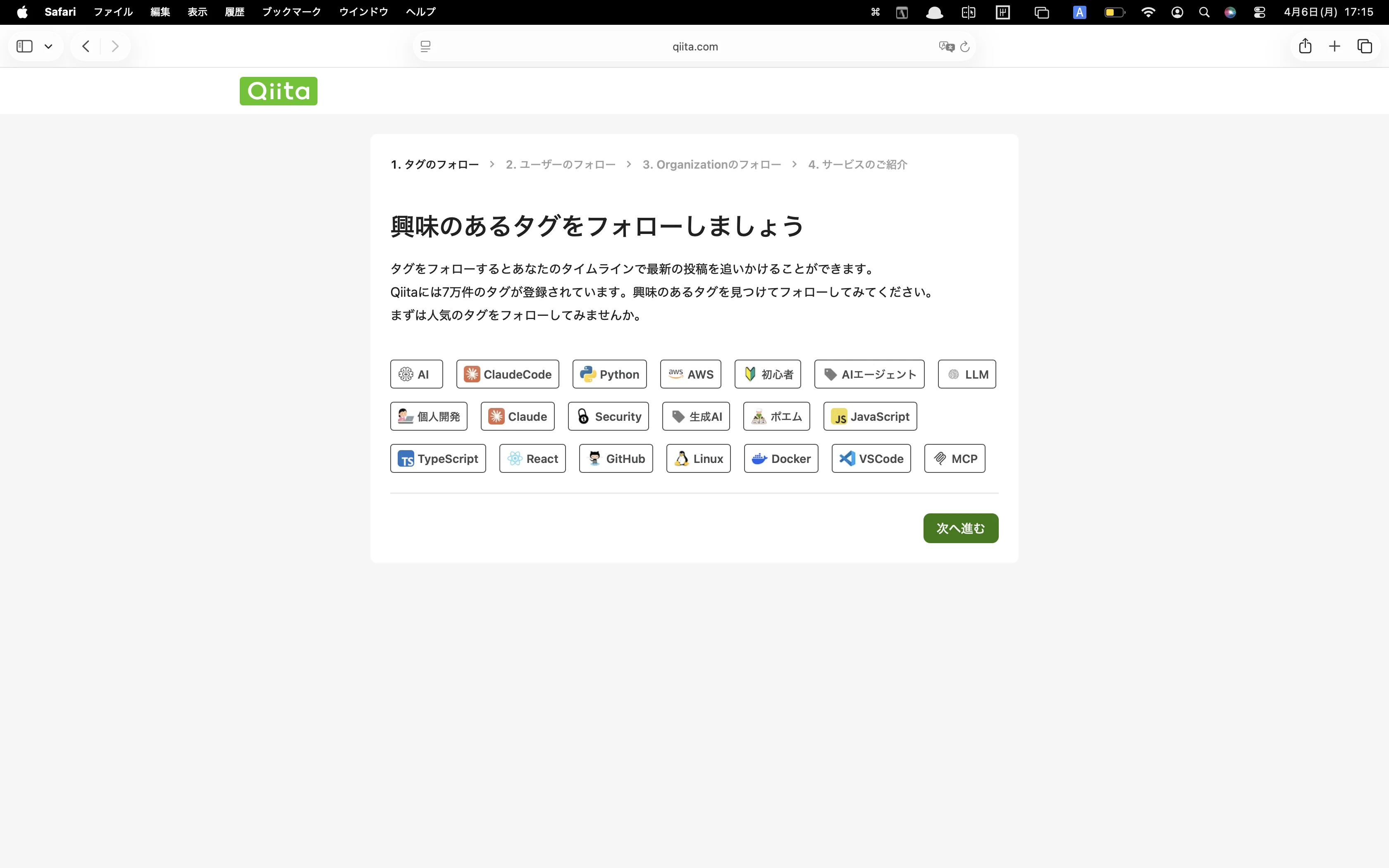The width and height of the screenshot is (1389, 868).
Task: Follow the Docker tag
Action: click(781, 459)
